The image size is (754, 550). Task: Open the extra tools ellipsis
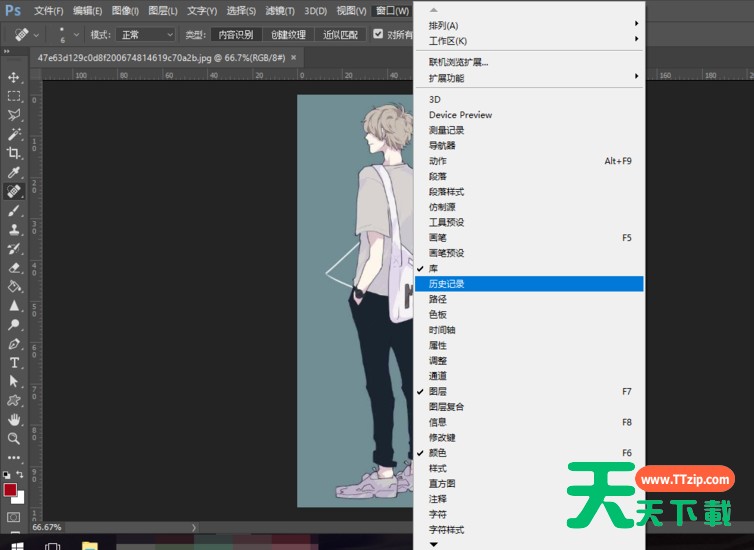(14, 457)
